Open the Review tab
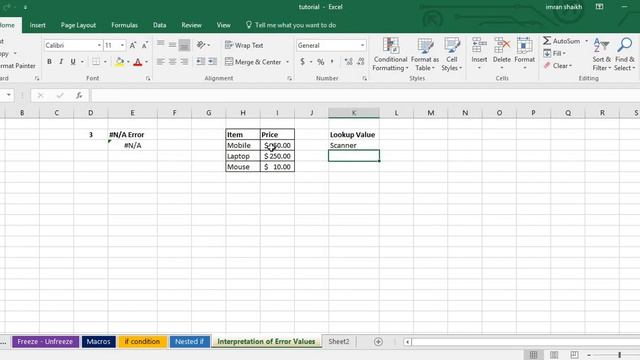The height and width of the screenshot is (360, 640). pos(191,25)
